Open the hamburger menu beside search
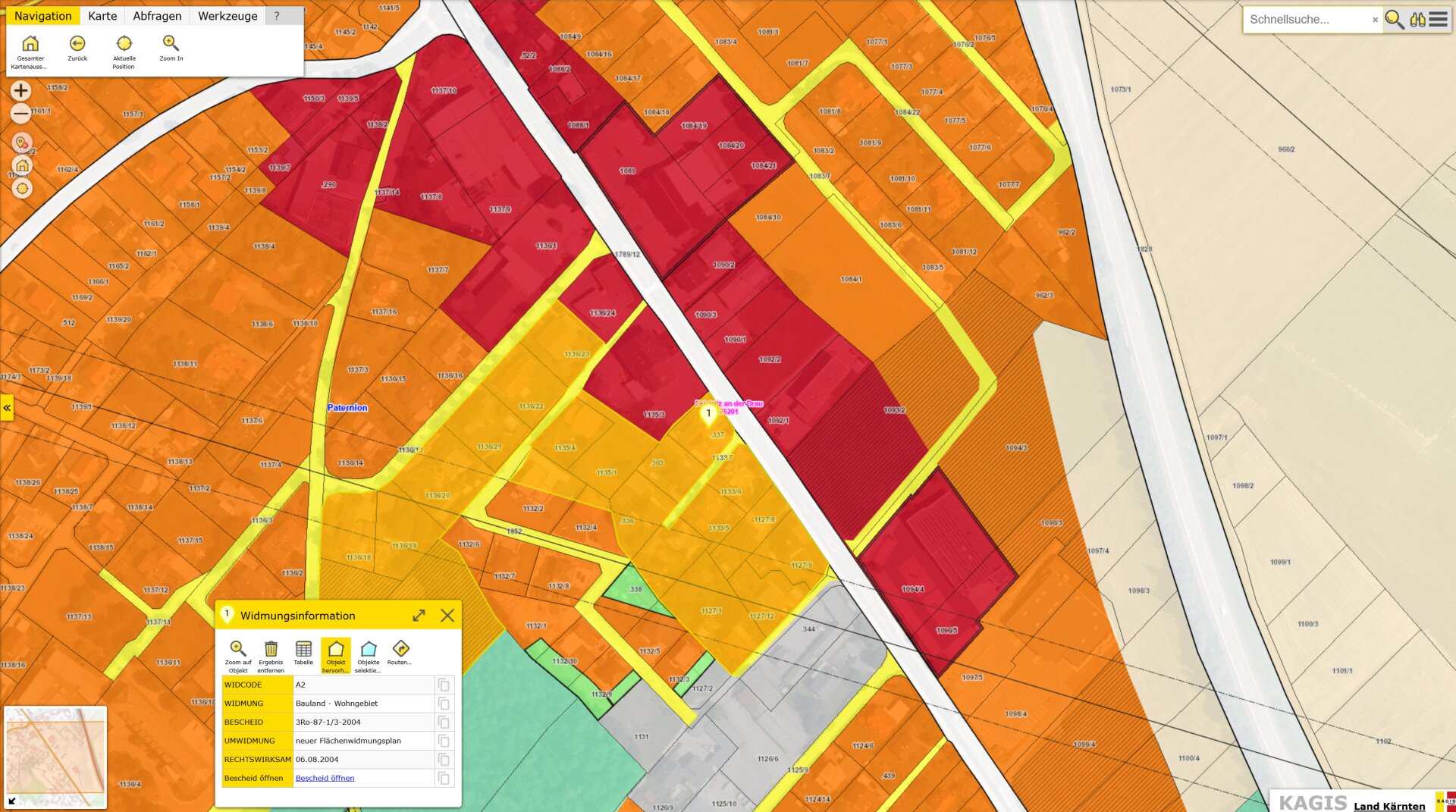1456x812 pixels. (1438, 20)
